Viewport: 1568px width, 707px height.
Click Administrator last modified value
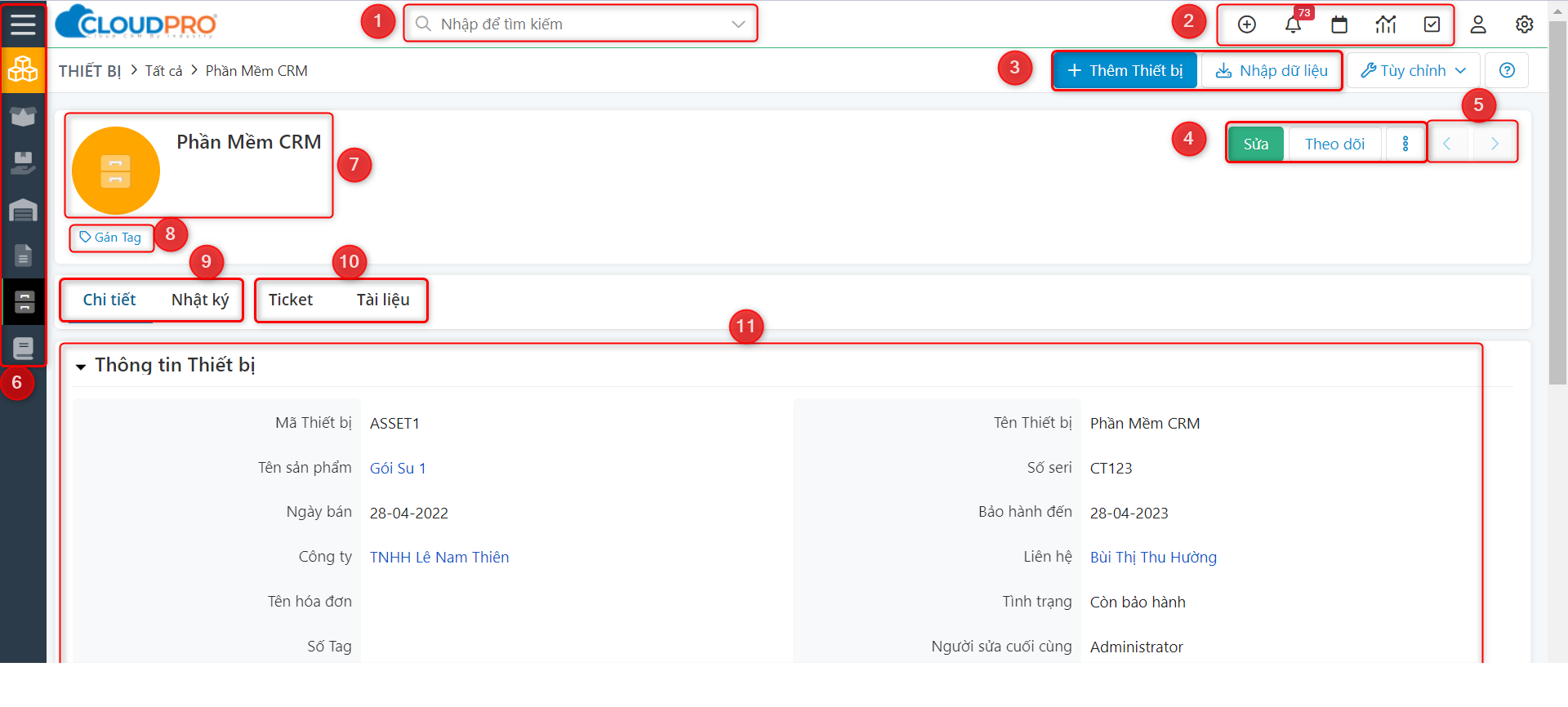[x=1136, y=647]
